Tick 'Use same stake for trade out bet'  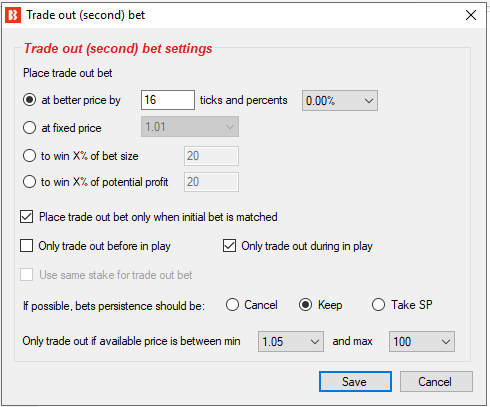coord(26,275)
